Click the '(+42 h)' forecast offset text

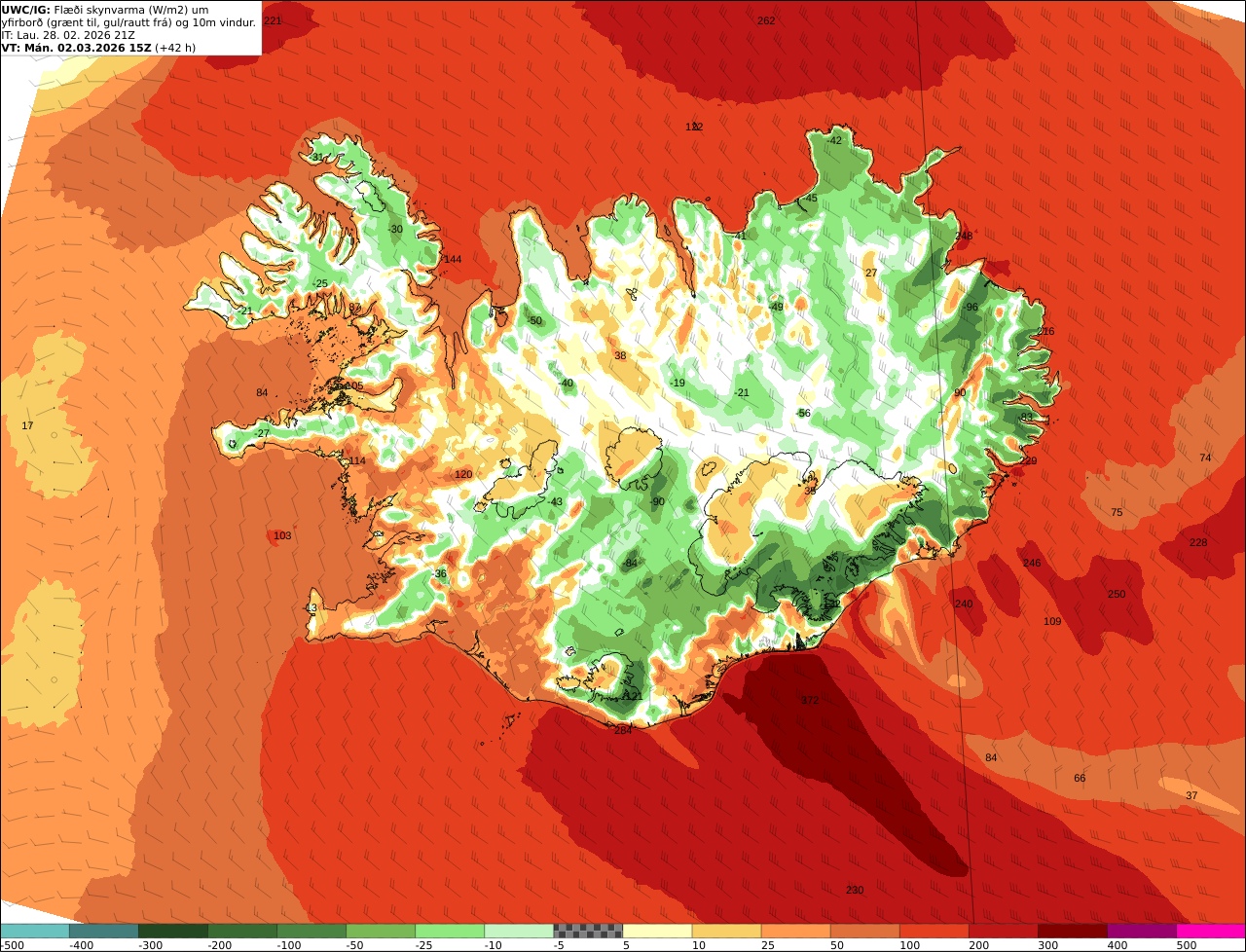(175, 48)
